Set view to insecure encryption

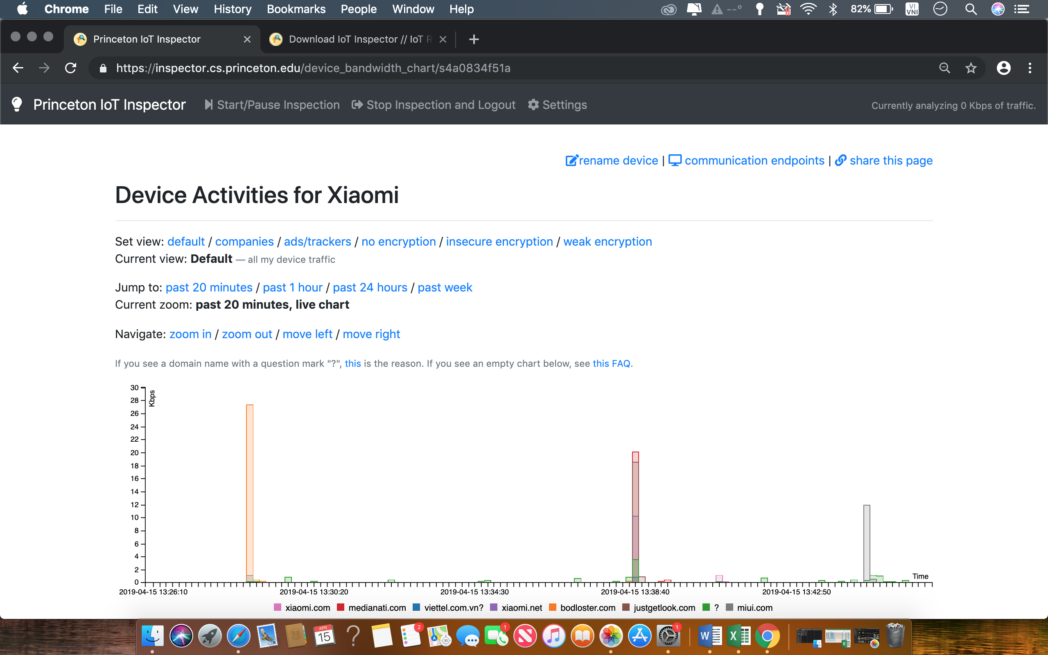point(499,242)
